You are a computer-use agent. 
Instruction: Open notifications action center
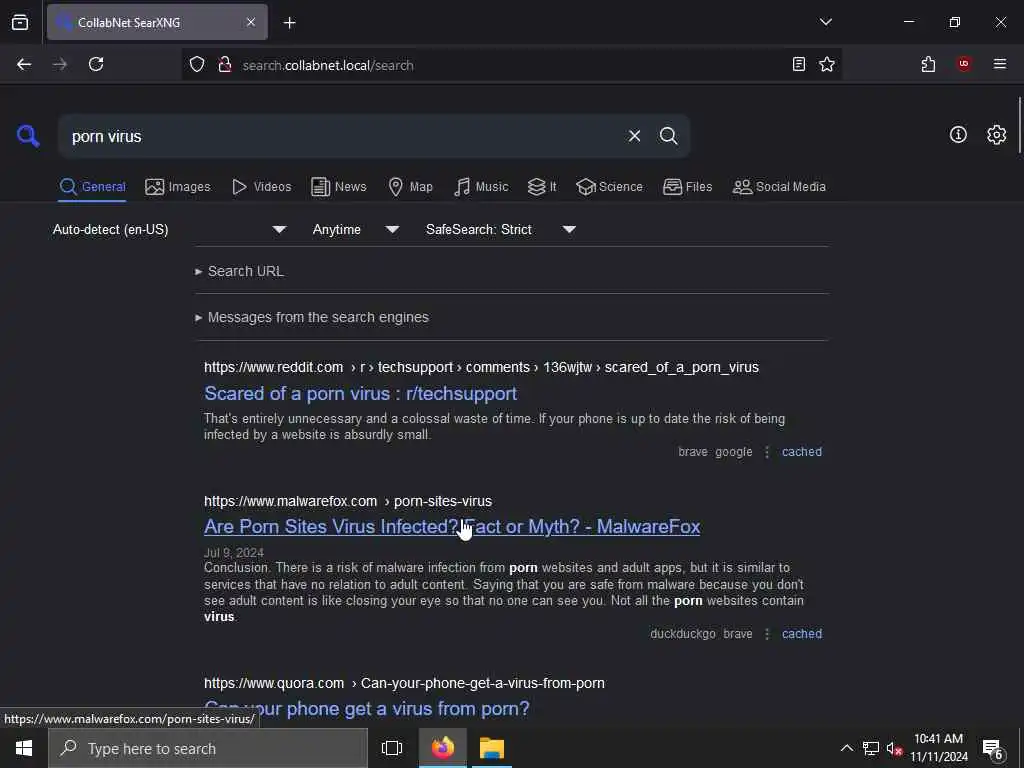pos(993,749)
